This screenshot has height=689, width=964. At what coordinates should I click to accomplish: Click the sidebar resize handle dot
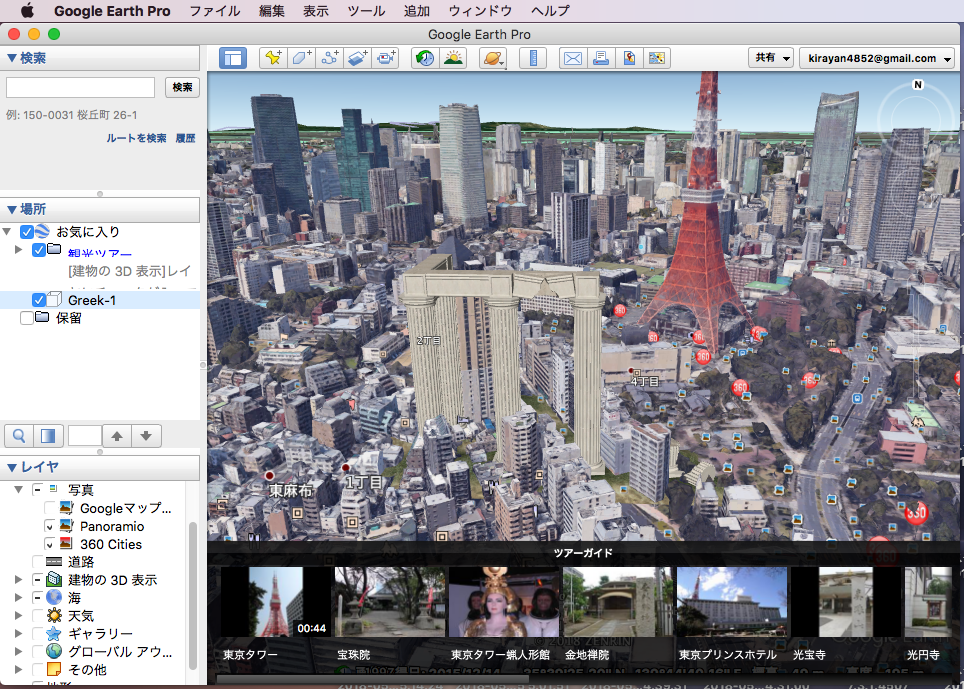tap(203, 365)
